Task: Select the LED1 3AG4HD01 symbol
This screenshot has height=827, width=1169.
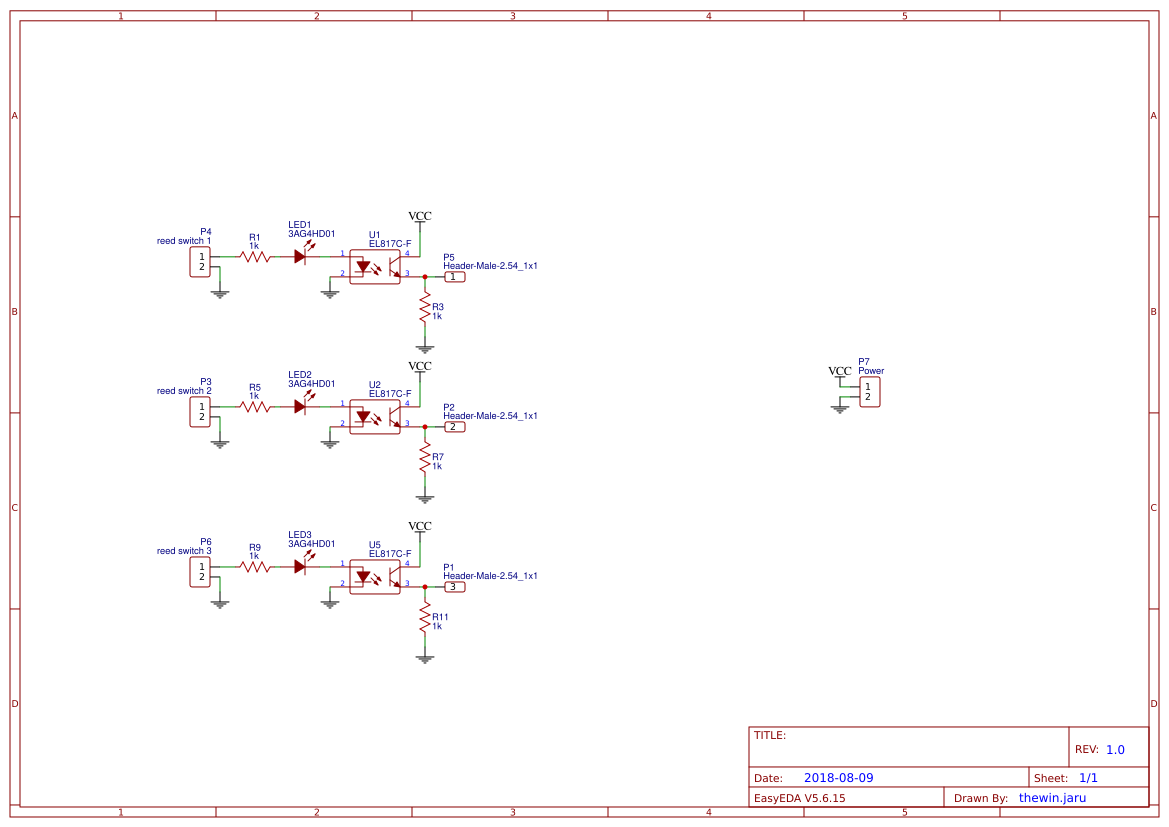Action: pos(302,256)
